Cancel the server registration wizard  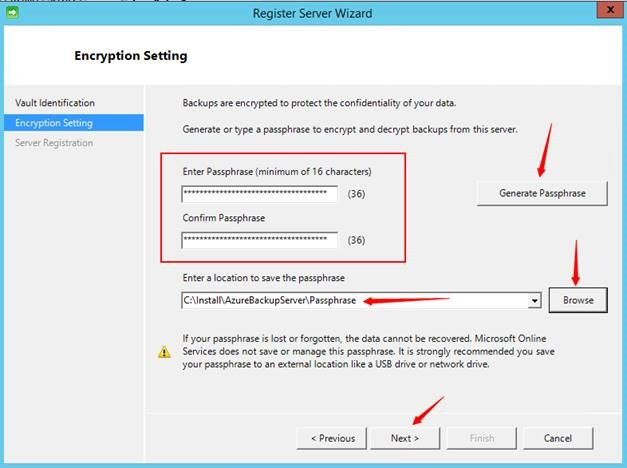coord(558,438)
